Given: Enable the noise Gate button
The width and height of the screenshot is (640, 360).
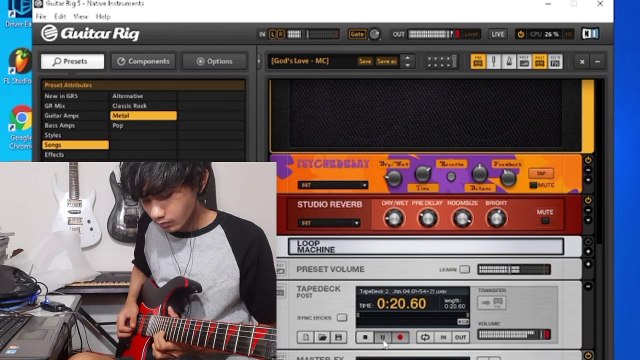Looking at the screenshot, I should point(356,34).
